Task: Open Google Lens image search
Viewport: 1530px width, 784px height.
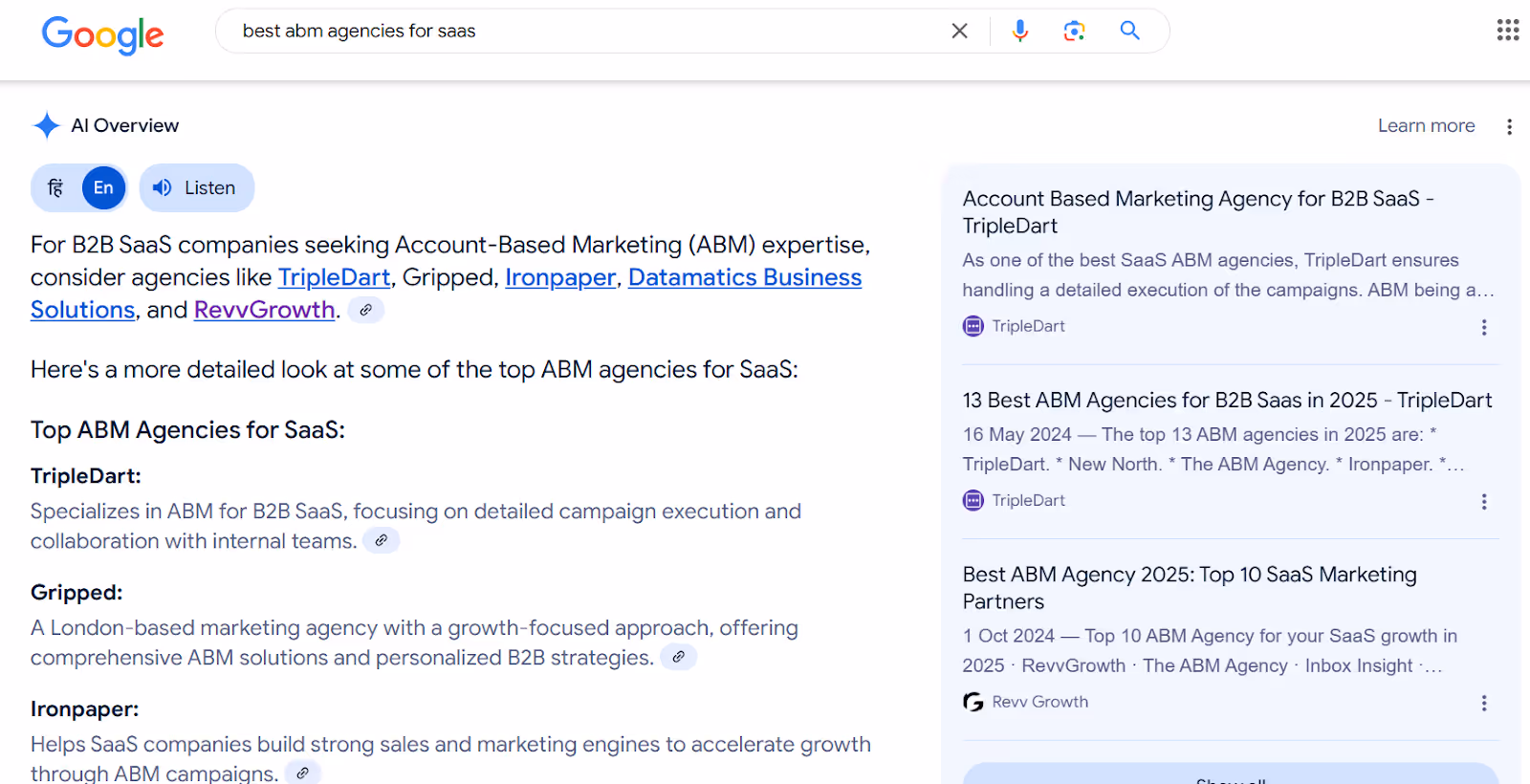Action: (x=1074, y=31)
